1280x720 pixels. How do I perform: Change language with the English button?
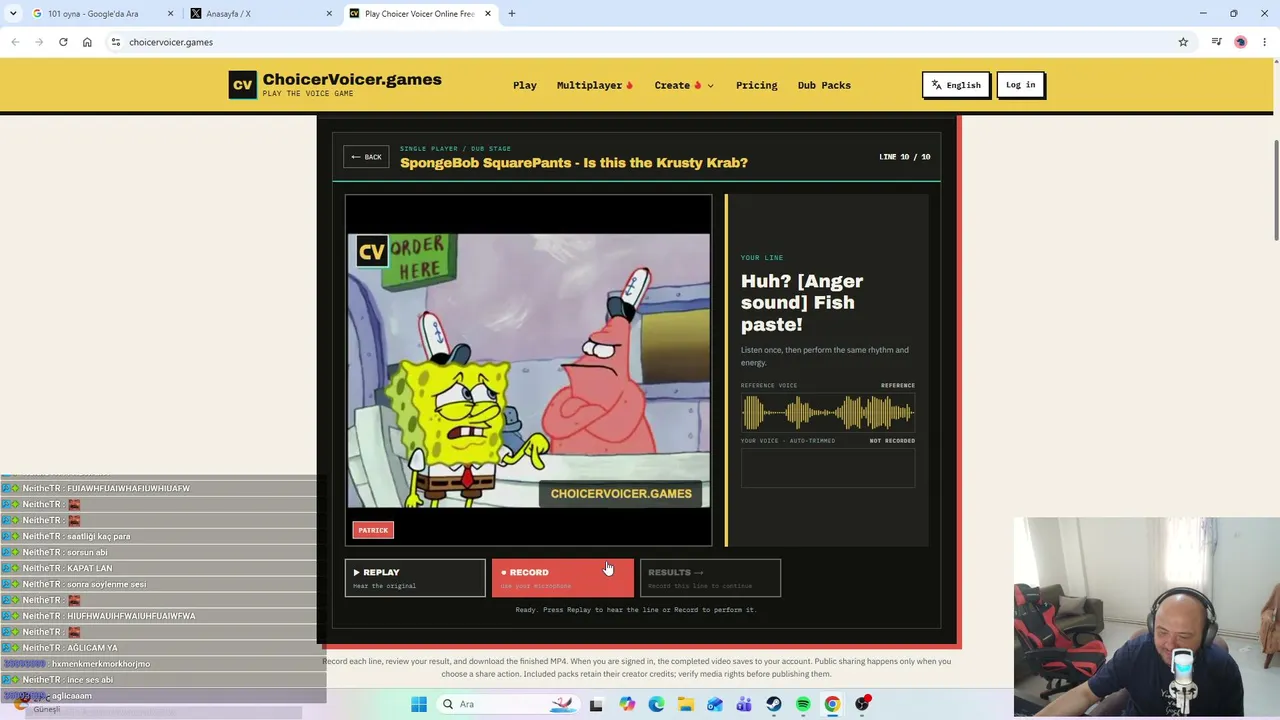coord(956,85)
